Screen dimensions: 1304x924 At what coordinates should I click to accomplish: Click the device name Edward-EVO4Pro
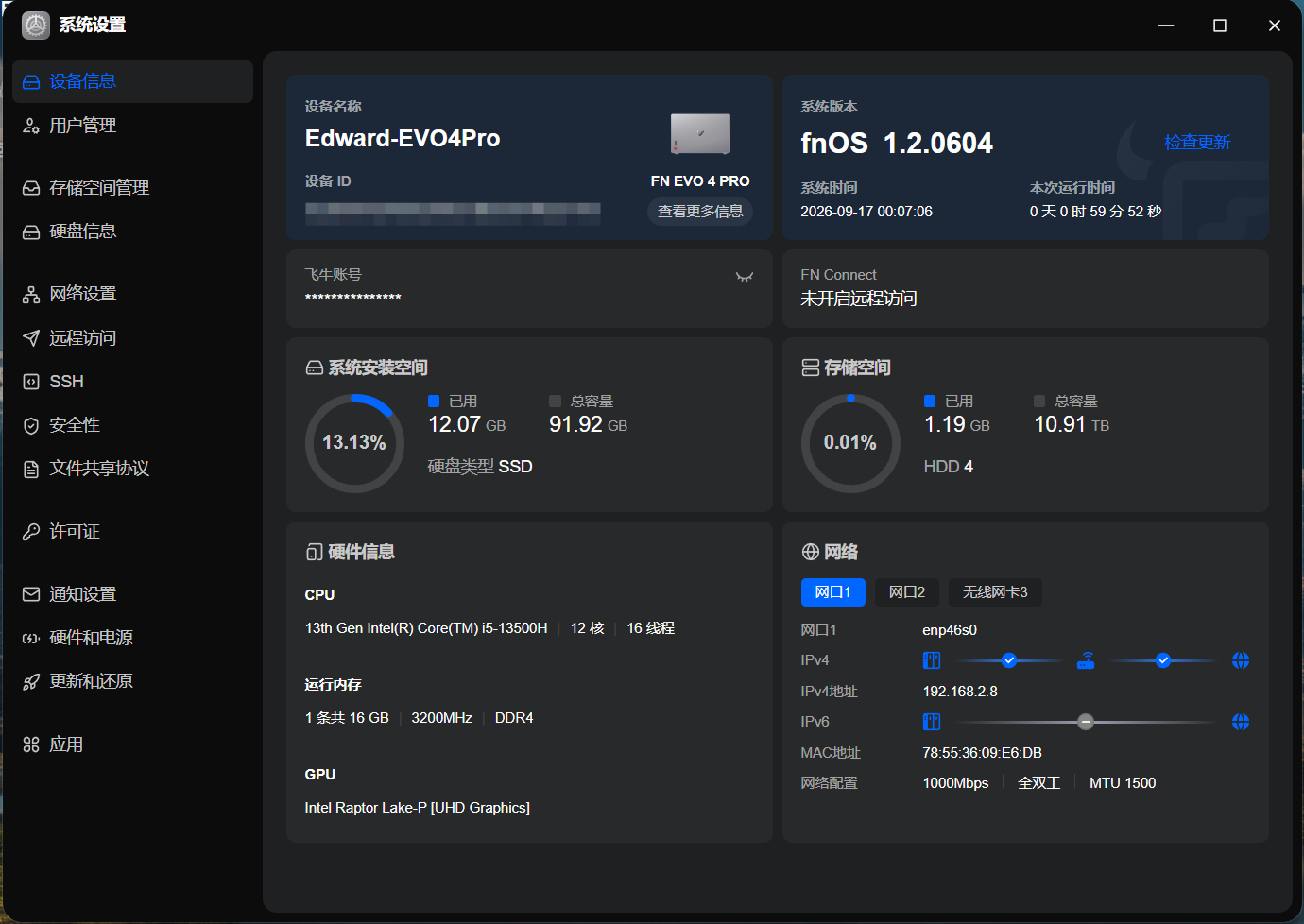click(403, 139)
